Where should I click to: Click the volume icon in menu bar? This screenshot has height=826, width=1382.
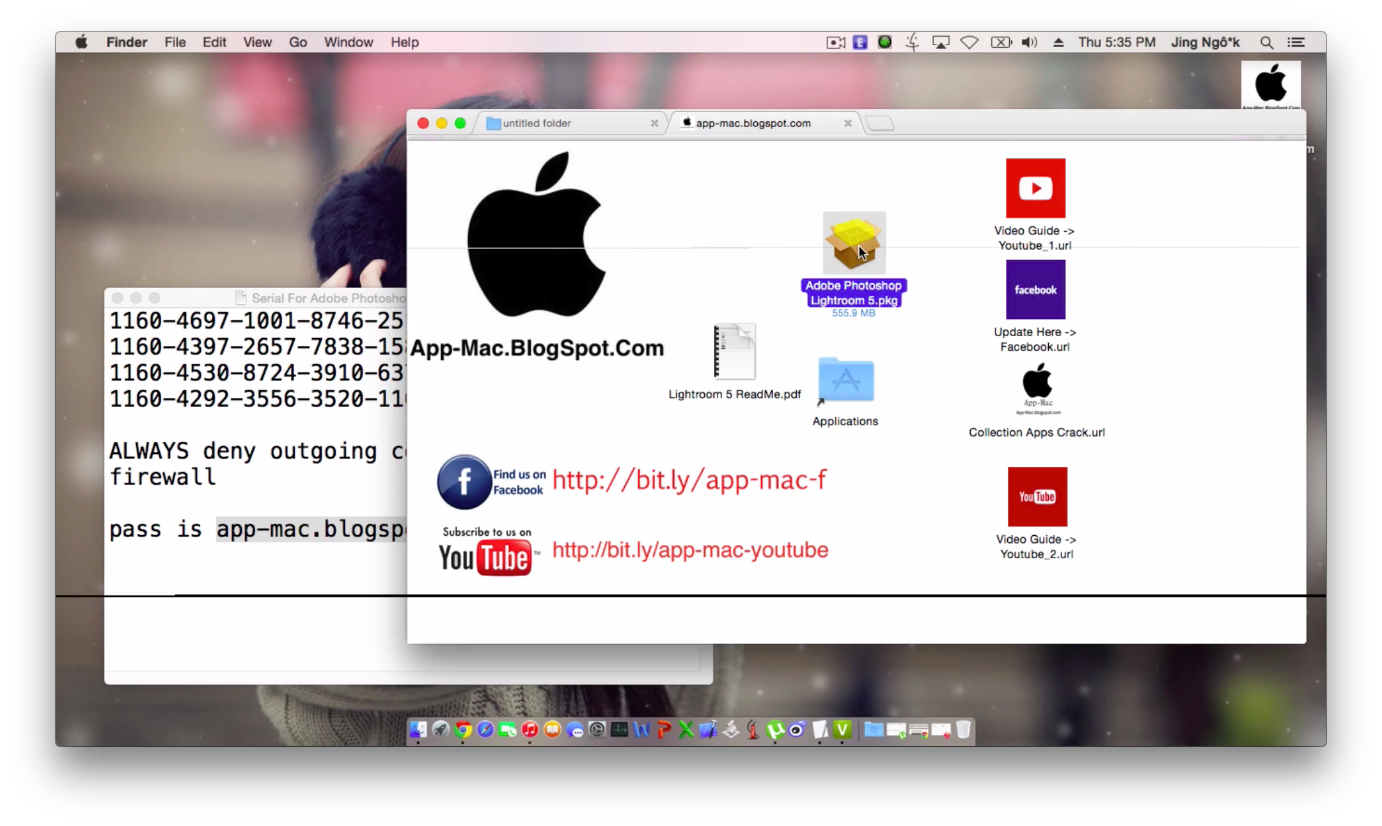1029,42
